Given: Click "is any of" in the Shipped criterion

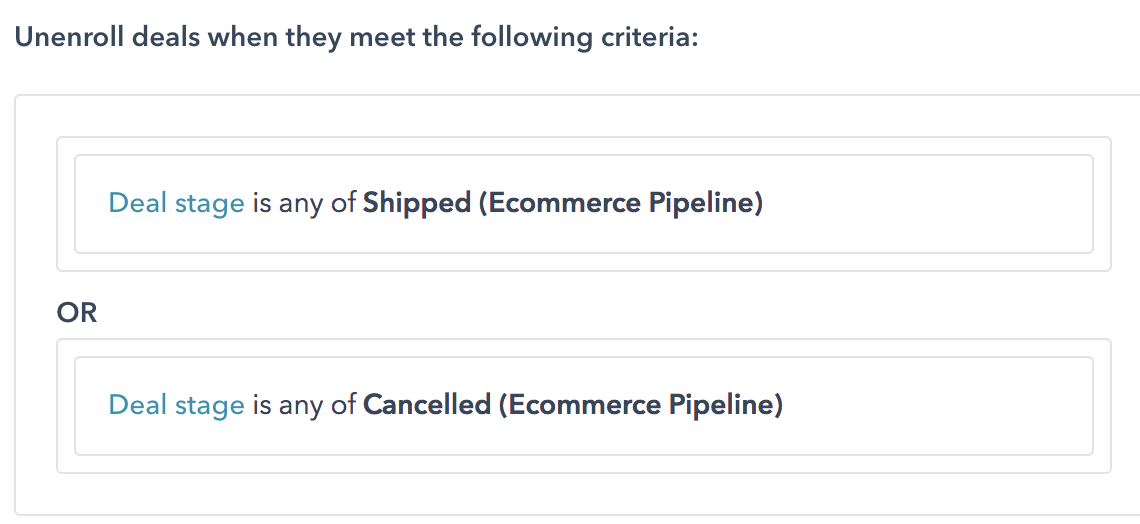Looking at the screenshot, I should pos(303,203).
